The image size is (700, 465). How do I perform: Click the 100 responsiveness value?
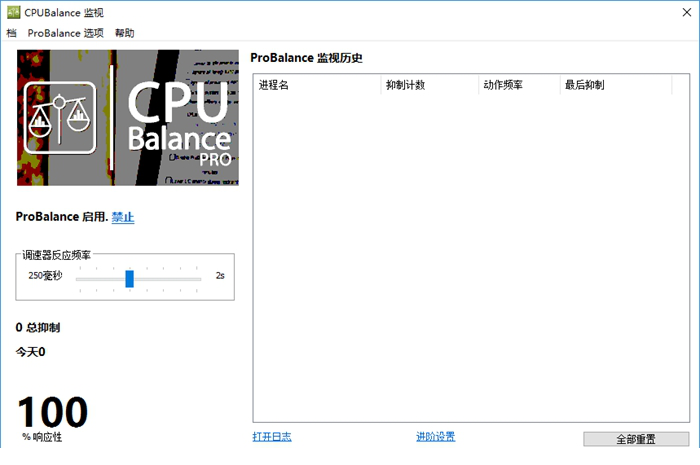53,412
